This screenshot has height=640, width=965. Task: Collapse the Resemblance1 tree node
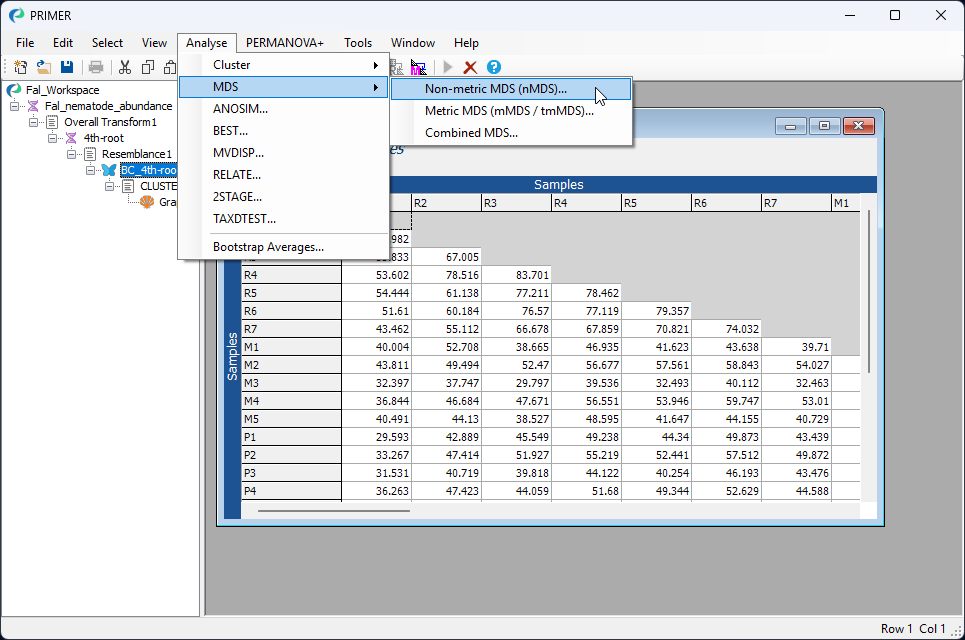click(72, 154)
